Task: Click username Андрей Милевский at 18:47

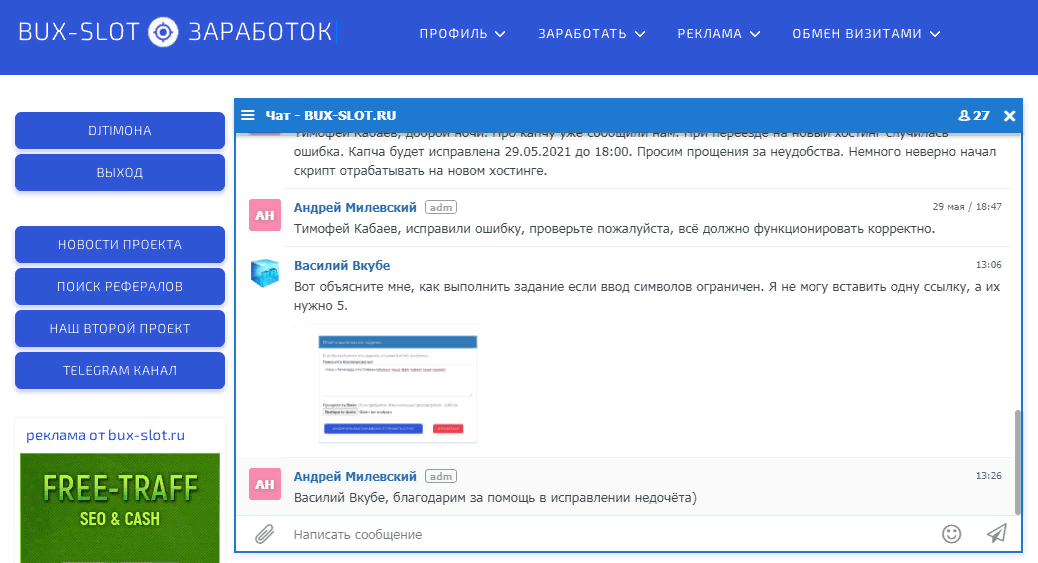Action: coord(355,207)
